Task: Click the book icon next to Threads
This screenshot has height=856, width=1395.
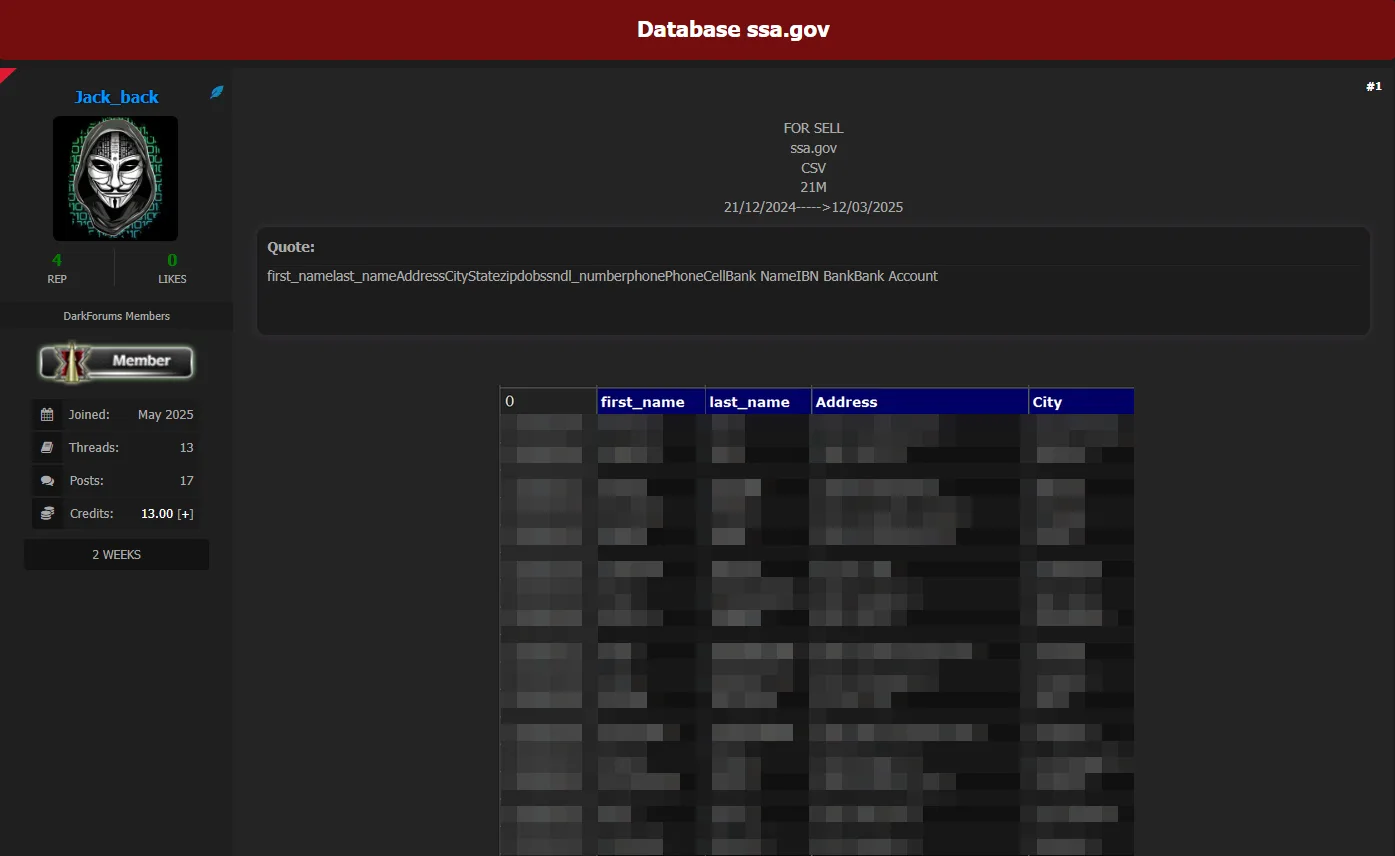Action: [x=47, y=447]
